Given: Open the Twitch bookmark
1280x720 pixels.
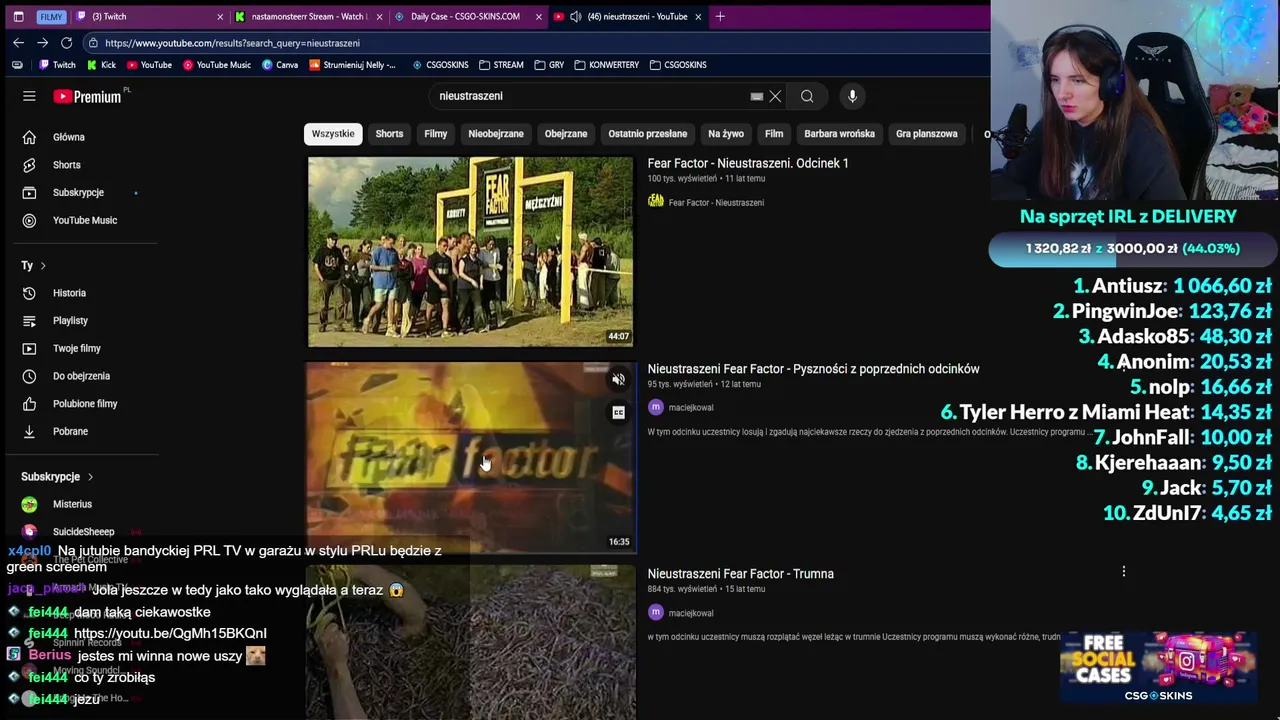Looking at the screenshot, I should 57,65.
